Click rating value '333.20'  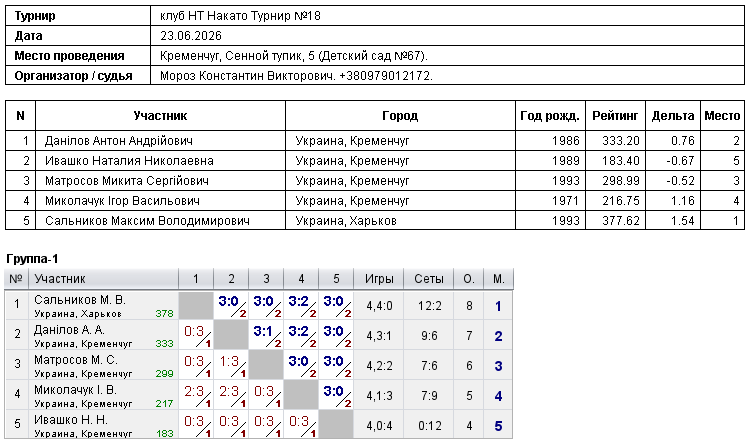coord(620,141)
